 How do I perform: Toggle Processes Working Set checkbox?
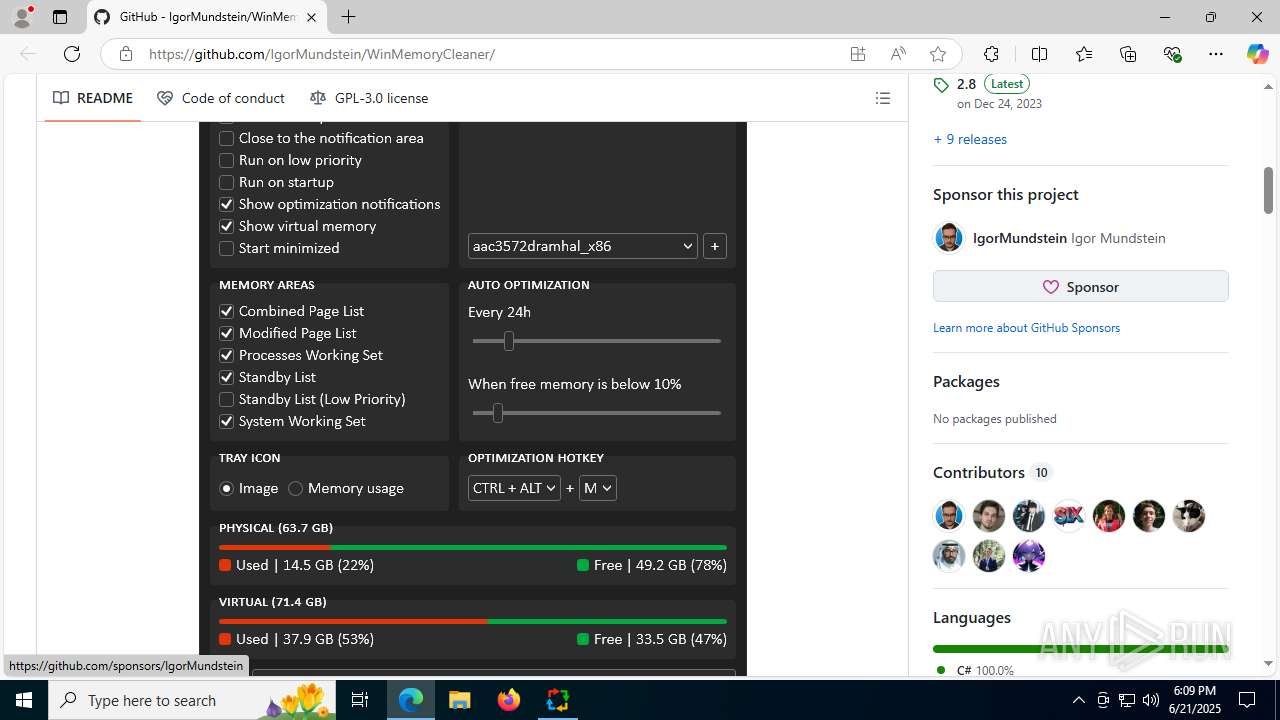pos(227,355)
